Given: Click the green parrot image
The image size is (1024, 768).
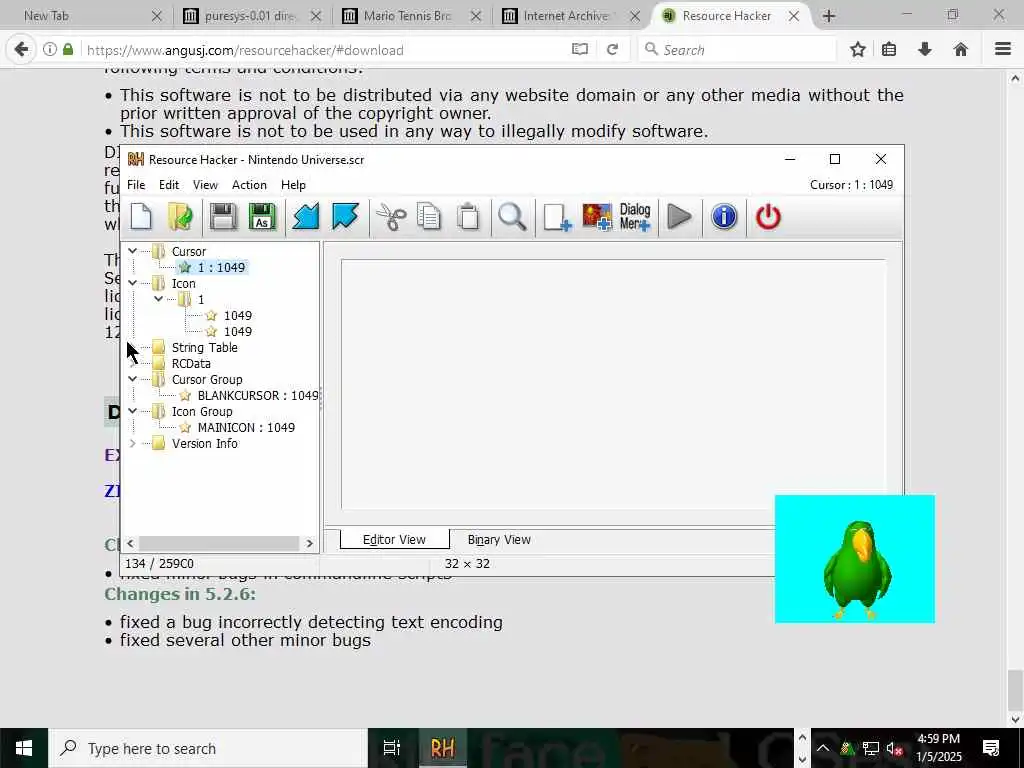Looking at the screenshot, I should (855, 559).
